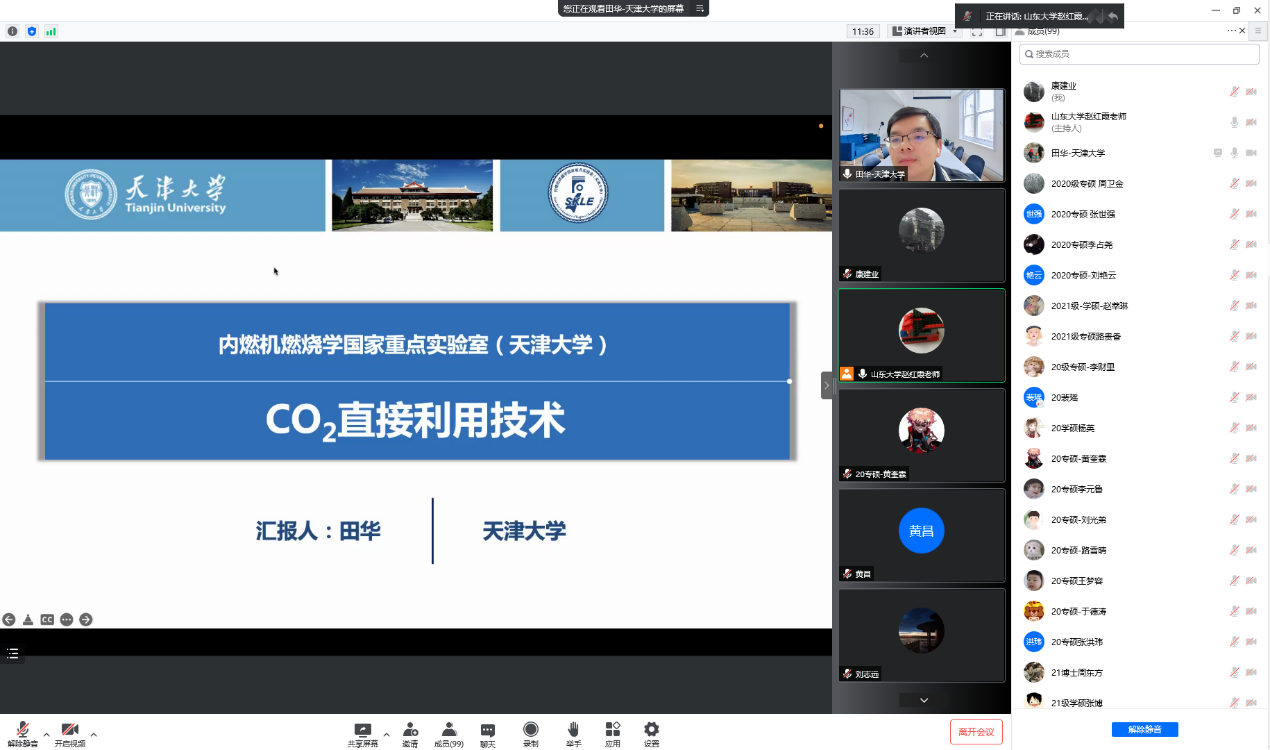The image size is (1270, 750).
Task: Open meeting settings (设置) gear
Action: click(x=651, y=734)
